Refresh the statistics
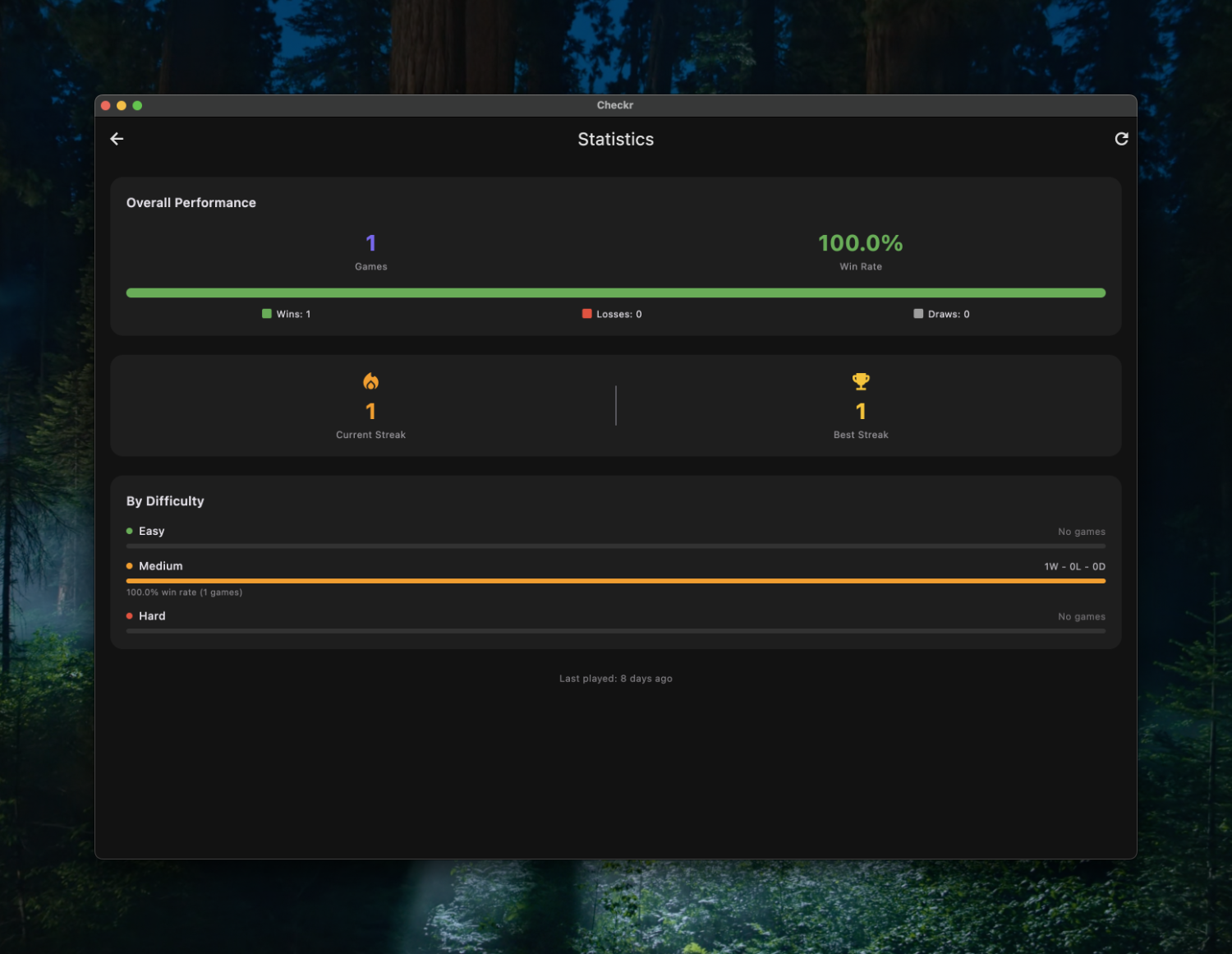This screenshot has height=954, width=1232. [x=1121, y=139]
